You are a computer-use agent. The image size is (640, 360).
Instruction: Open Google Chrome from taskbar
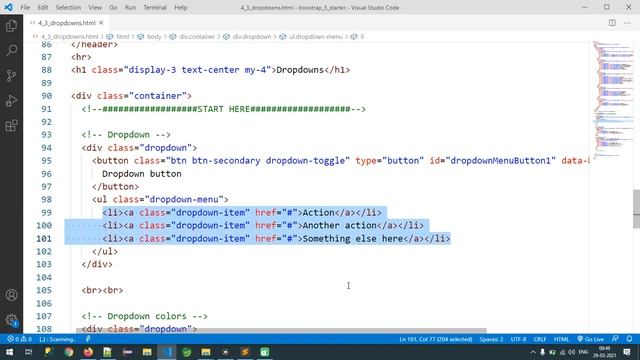pos(69,352)
